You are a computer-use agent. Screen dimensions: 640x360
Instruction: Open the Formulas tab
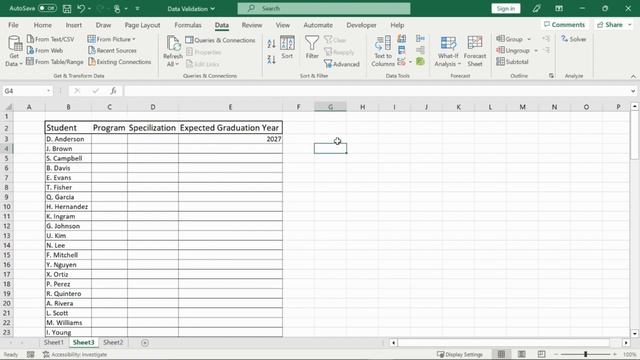point(188,25)
